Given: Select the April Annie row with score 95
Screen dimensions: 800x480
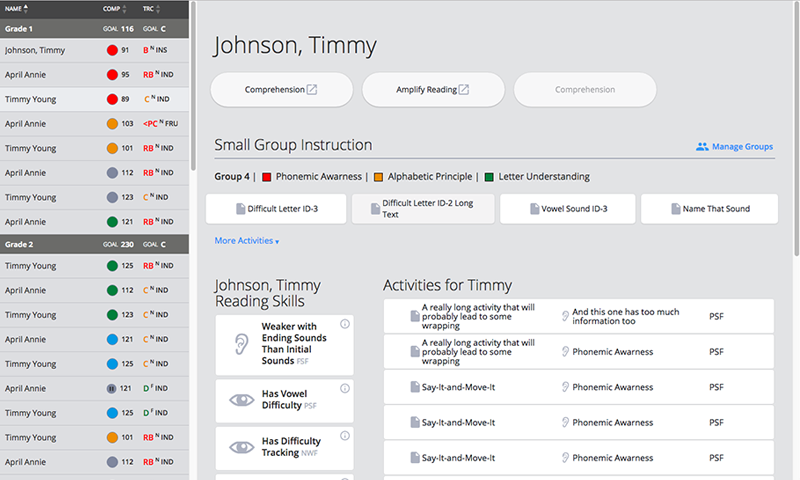Looking at the screenshot, I should 94,75.
